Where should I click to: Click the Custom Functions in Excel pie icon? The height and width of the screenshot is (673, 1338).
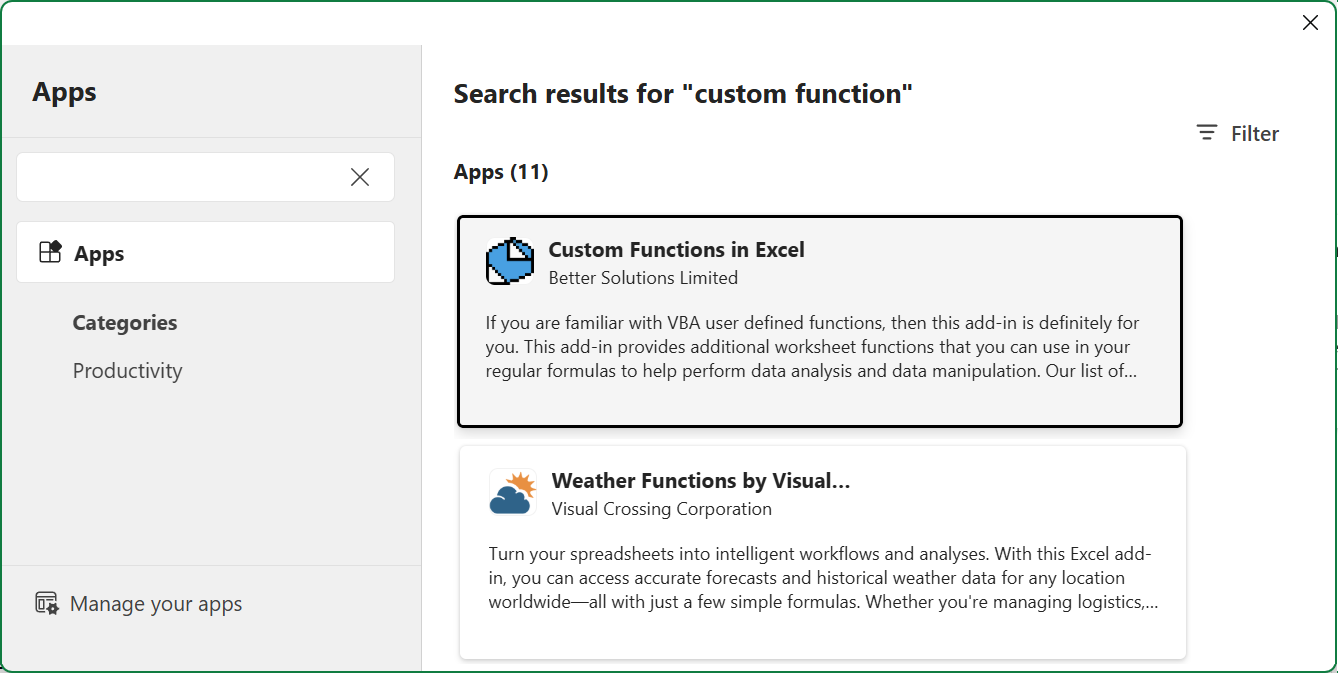pos(510,262)
